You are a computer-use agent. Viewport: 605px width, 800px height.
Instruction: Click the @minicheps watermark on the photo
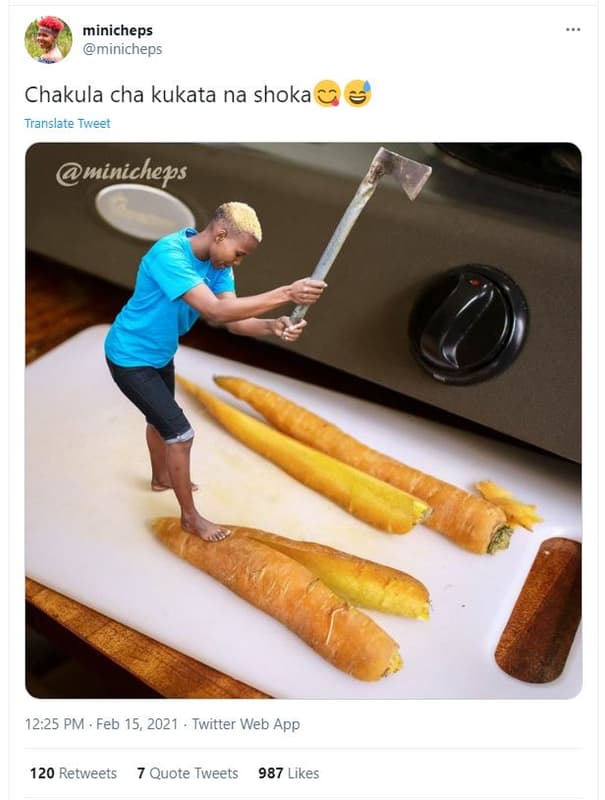coord(121,173)
